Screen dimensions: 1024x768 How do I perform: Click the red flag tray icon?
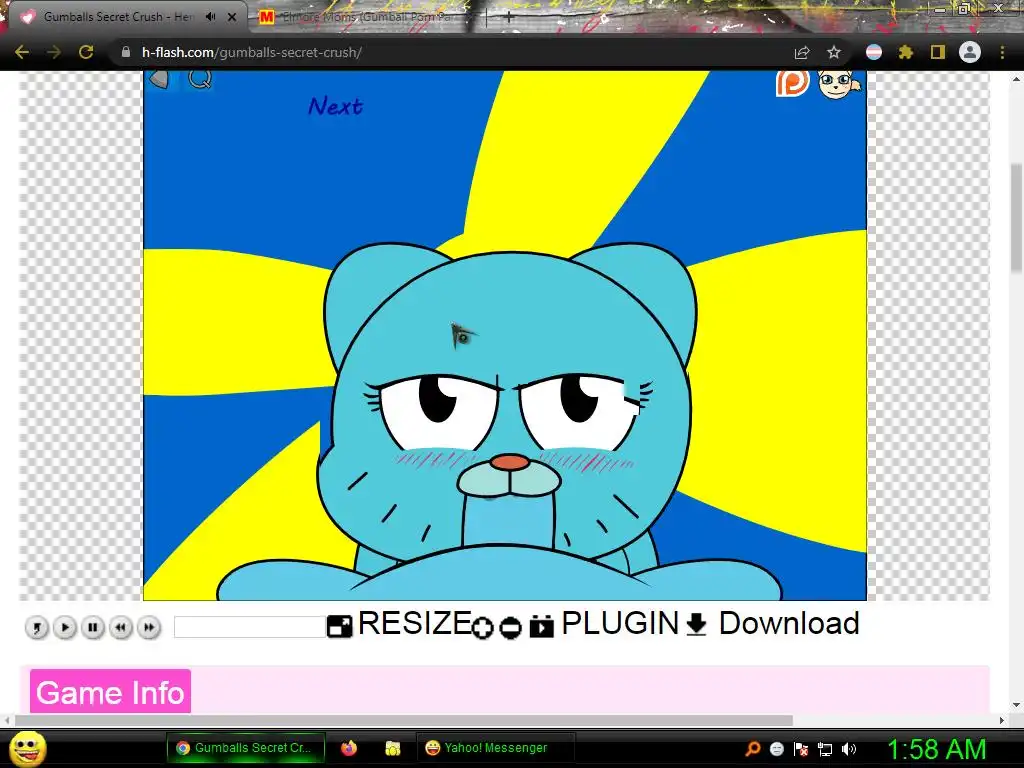(x=801, y=749)
